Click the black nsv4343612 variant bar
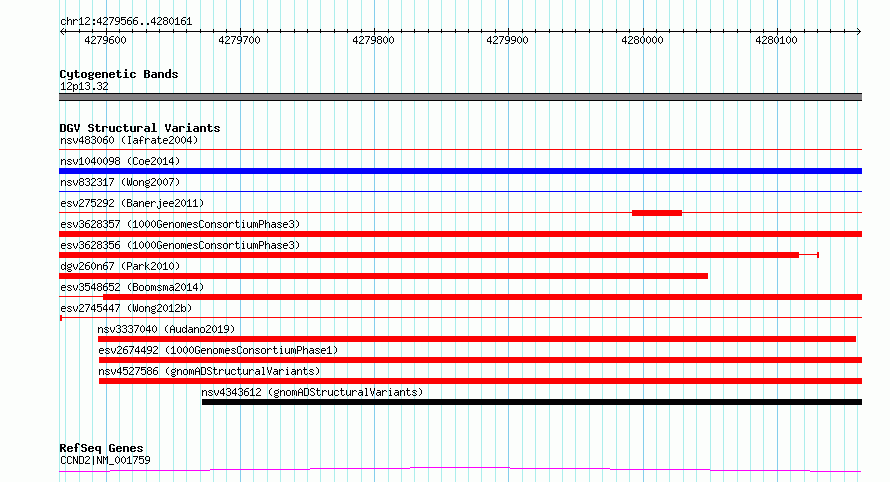The image size is (890, 482). coord(532,402)
